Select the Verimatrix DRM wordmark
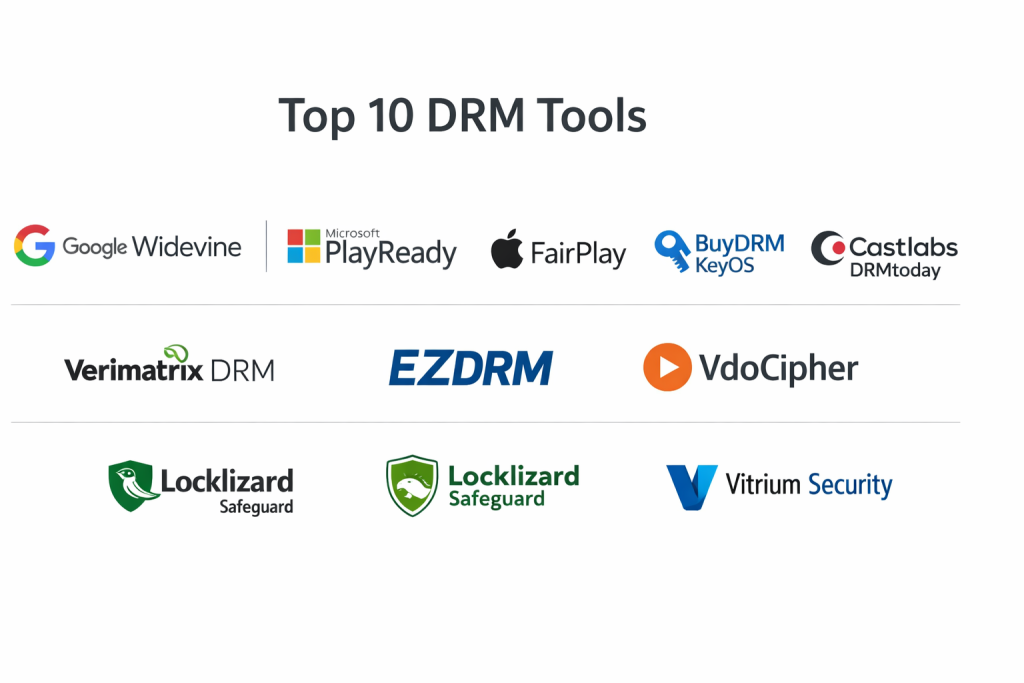The height and width of the screenshot is (683, 1024). 169,371
